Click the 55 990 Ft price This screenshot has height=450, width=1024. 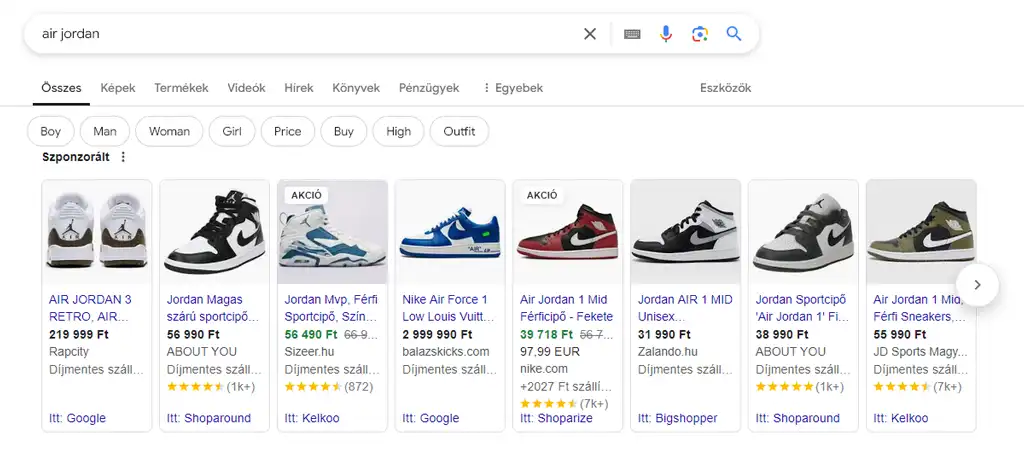(x=899, y=334)
